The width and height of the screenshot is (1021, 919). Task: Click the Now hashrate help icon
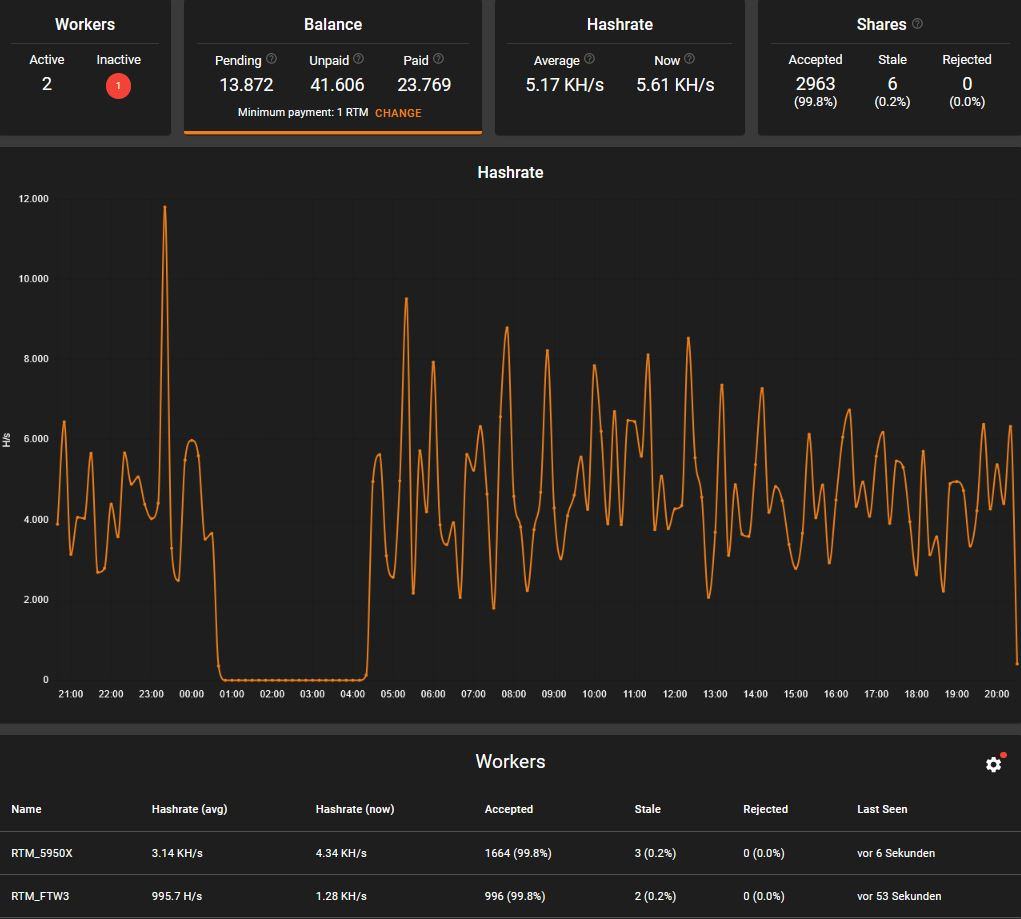(x=690, y=59)
